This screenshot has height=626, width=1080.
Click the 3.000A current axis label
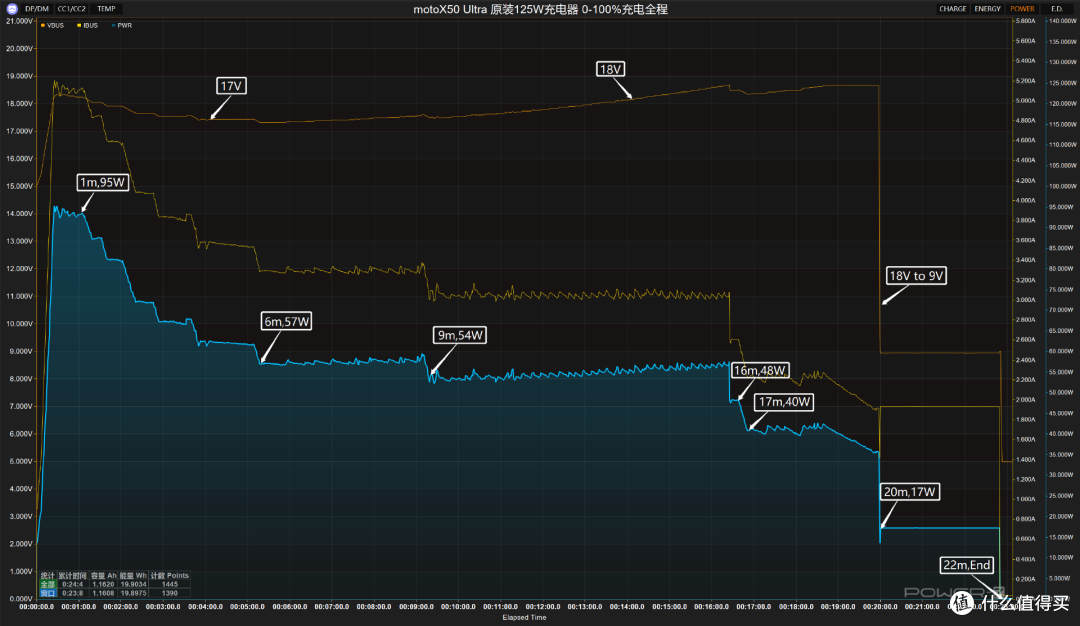click(1025, 300)
